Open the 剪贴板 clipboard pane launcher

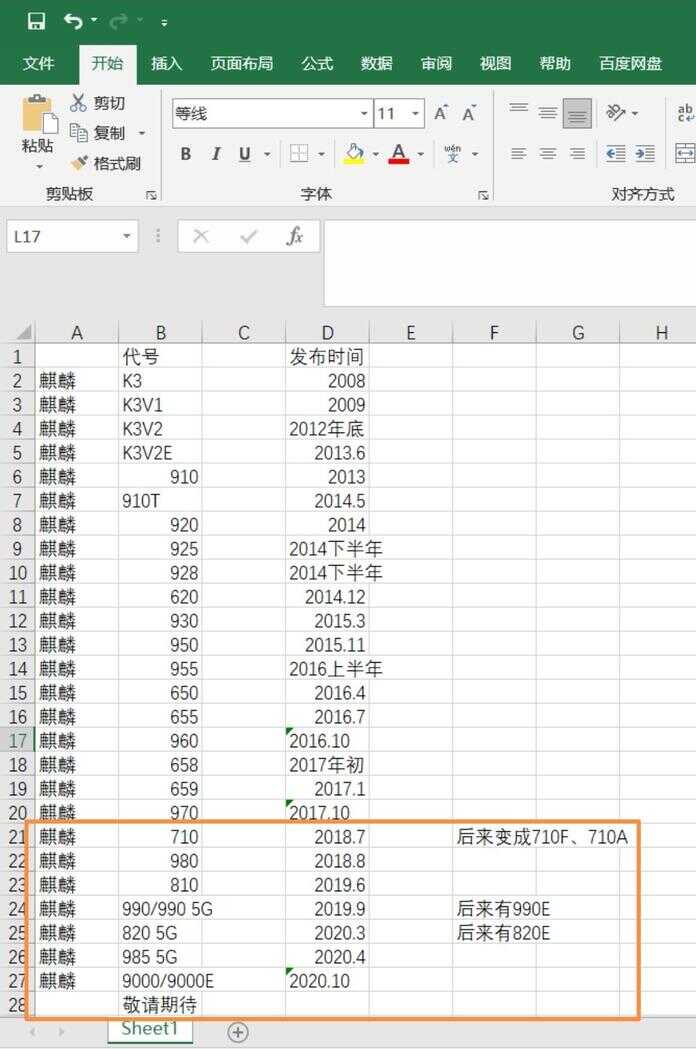click(151, 195)
